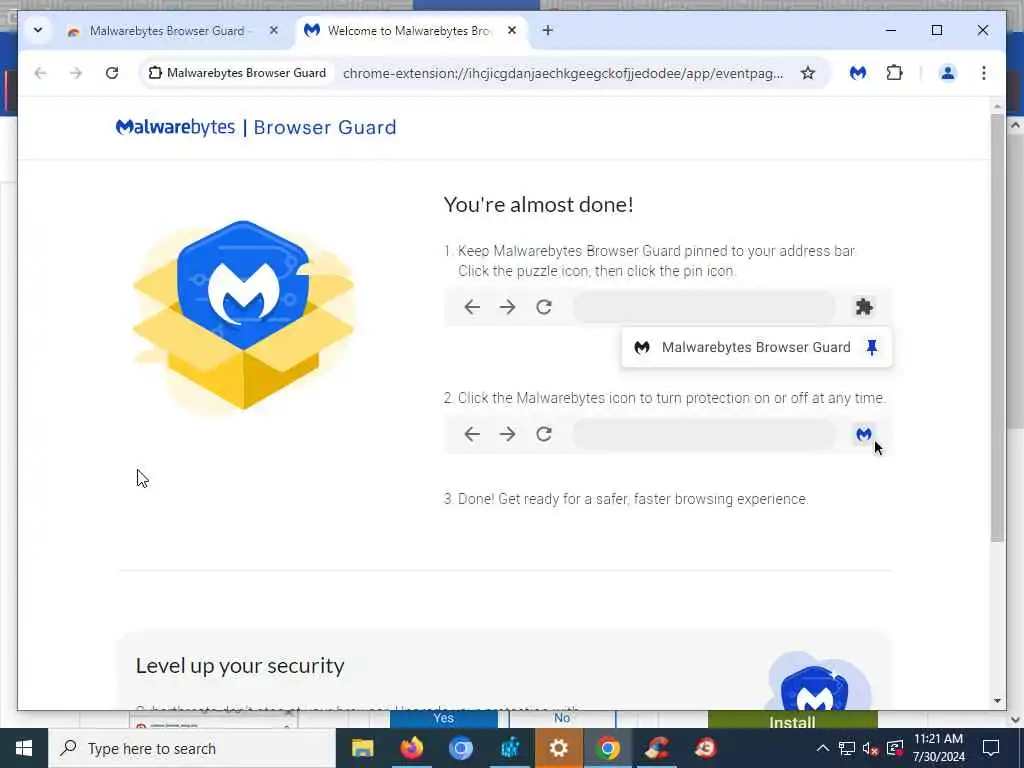Open File Explorer from the taskbar
Viewport: 1024px width, 768px height.
pyautogui.click(x=362, y=748)
